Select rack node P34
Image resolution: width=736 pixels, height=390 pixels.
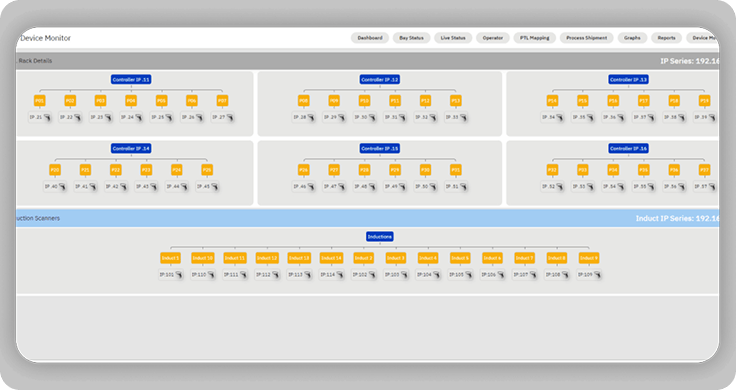[x=613, y=170]
